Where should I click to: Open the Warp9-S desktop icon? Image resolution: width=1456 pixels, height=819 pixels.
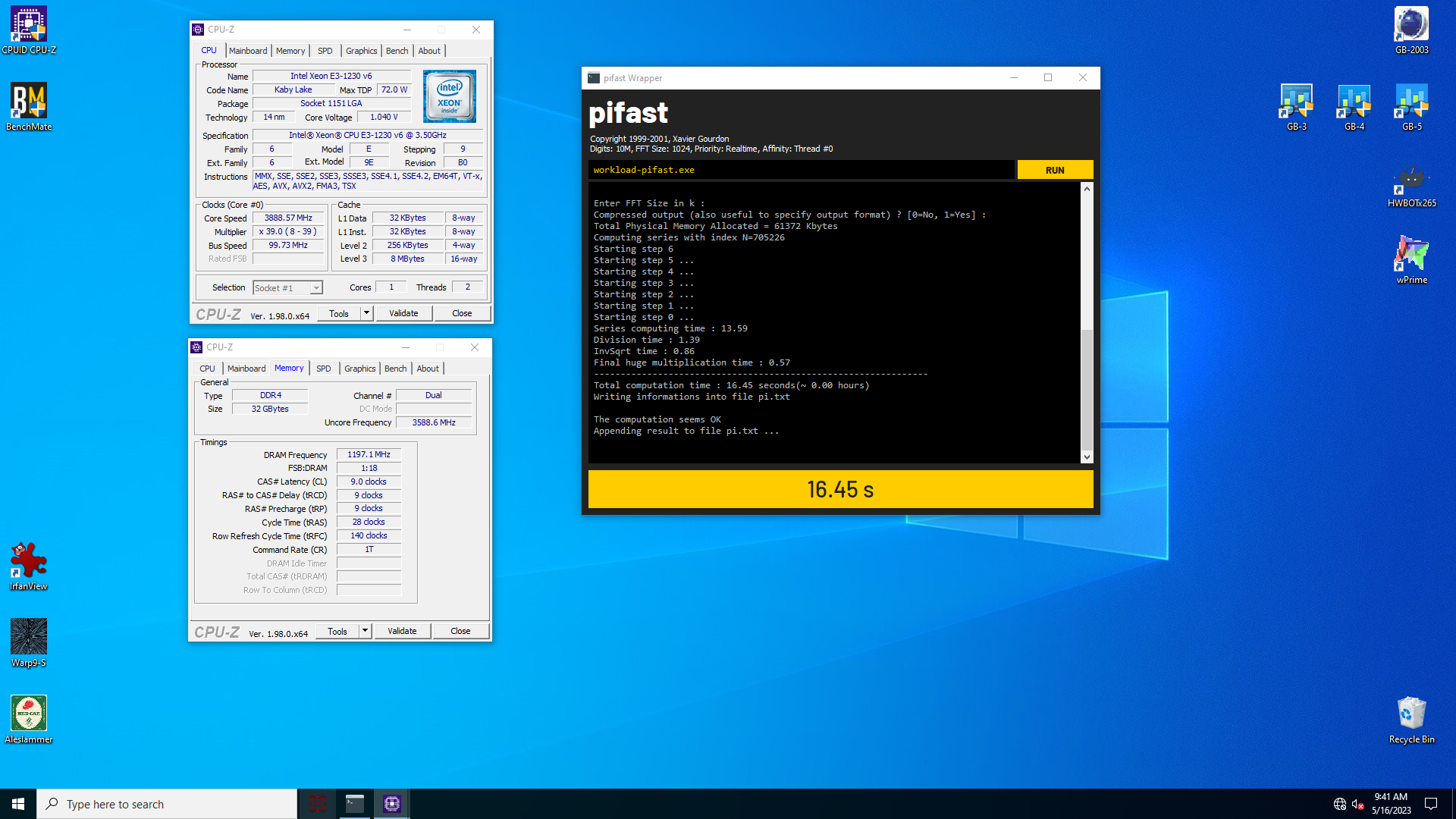click(29, 643)
